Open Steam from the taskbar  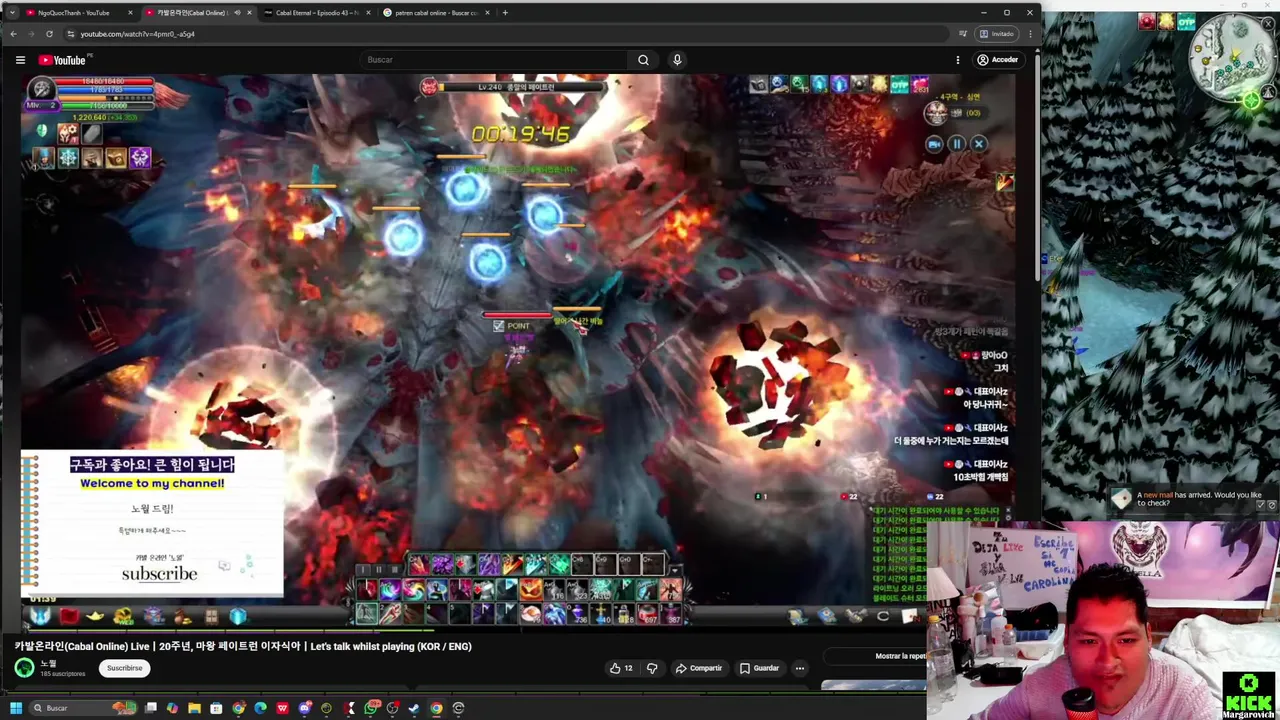pos(414,708)
